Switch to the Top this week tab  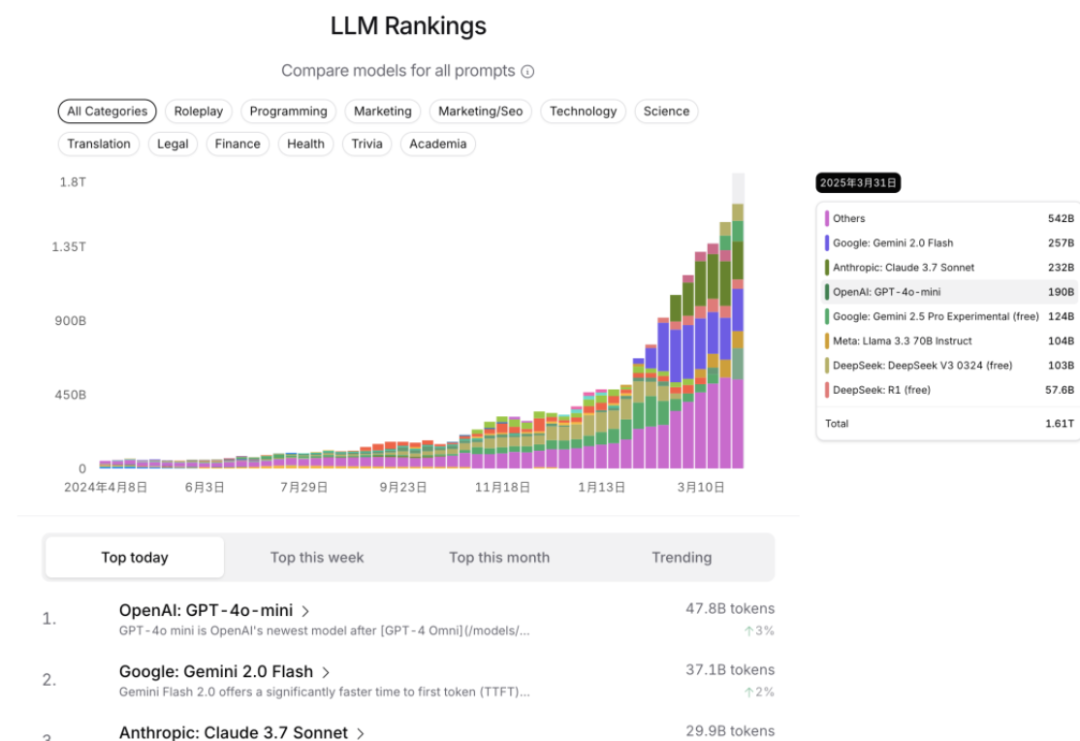[x=317, y=557]
